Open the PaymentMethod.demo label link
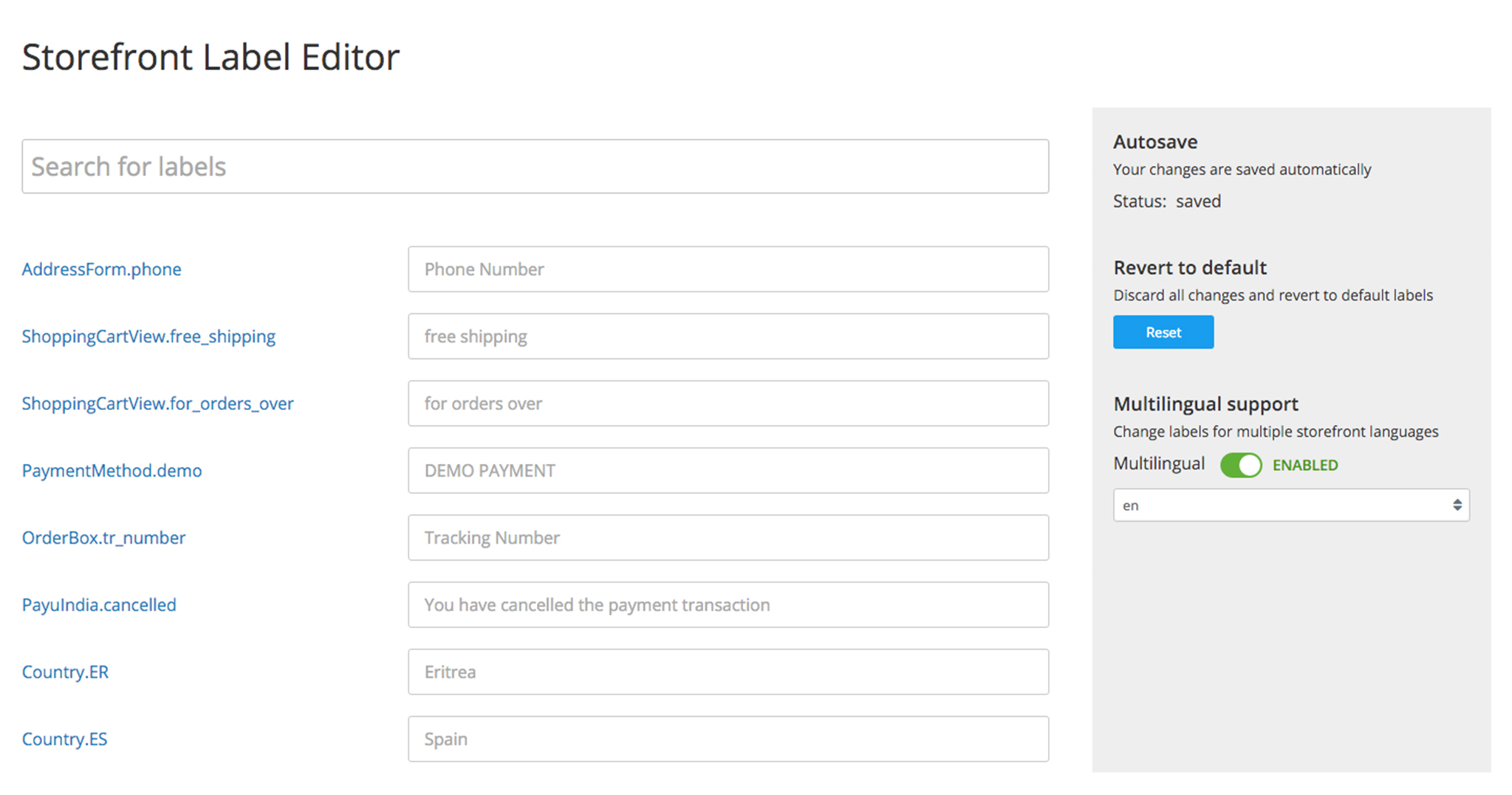This screenshot has height=795, width=1512. (x=112, y=471)
